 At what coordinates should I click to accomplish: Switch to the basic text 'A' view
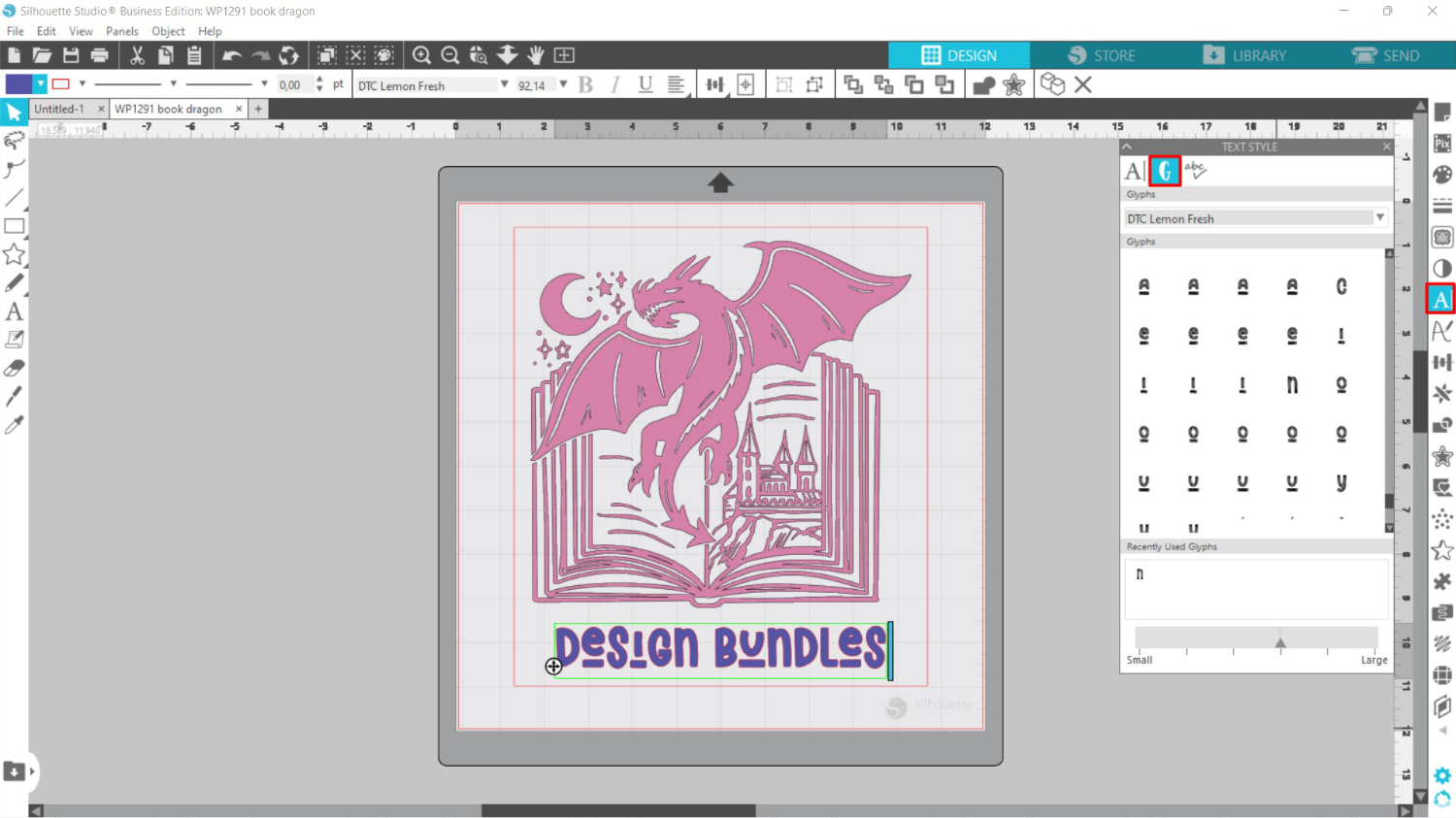pyautogui.click(x=1135, y=172)
